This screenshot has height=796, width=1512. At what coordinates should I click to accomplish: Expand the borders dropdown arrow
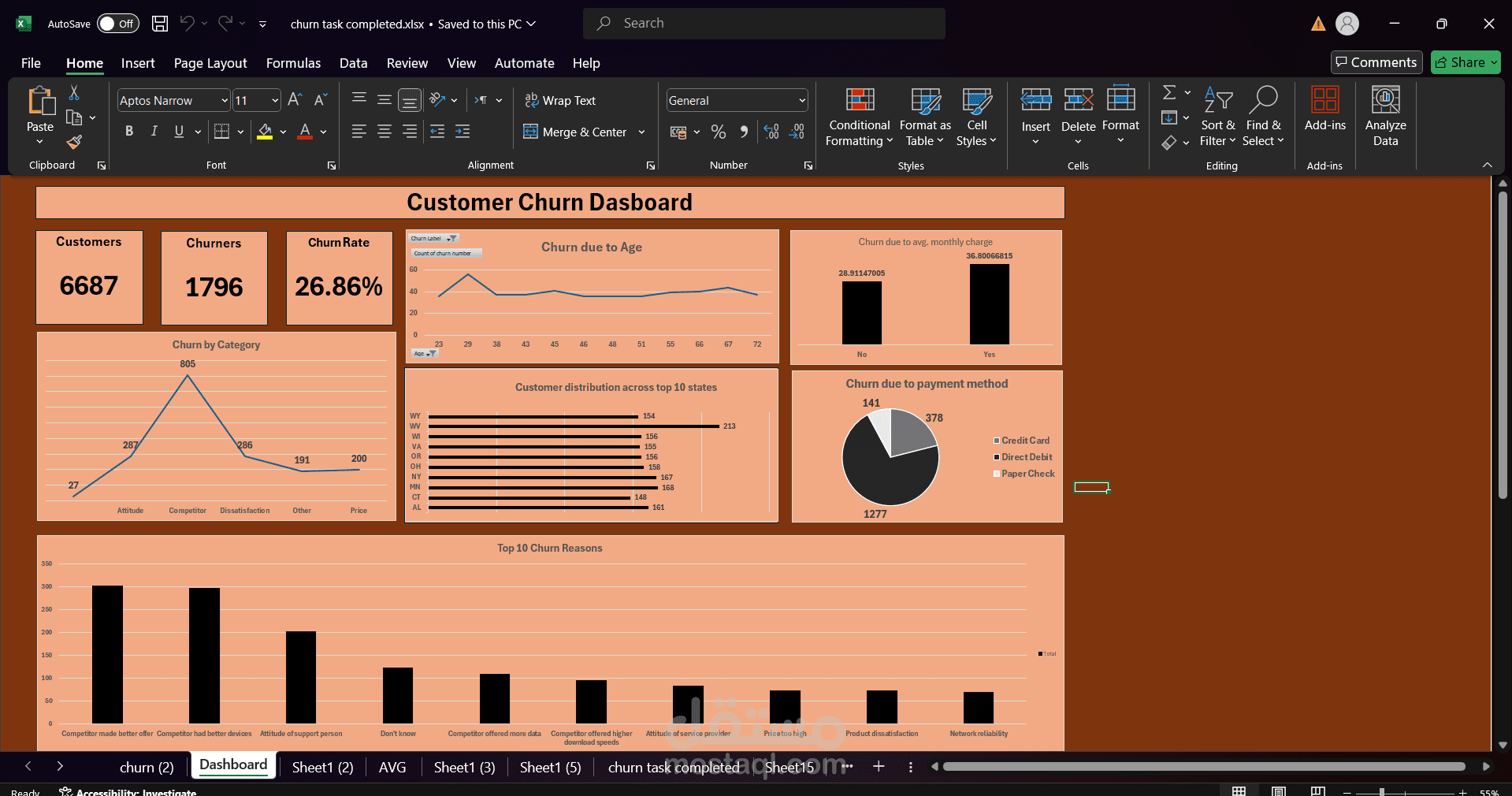(x=240, y=132)
